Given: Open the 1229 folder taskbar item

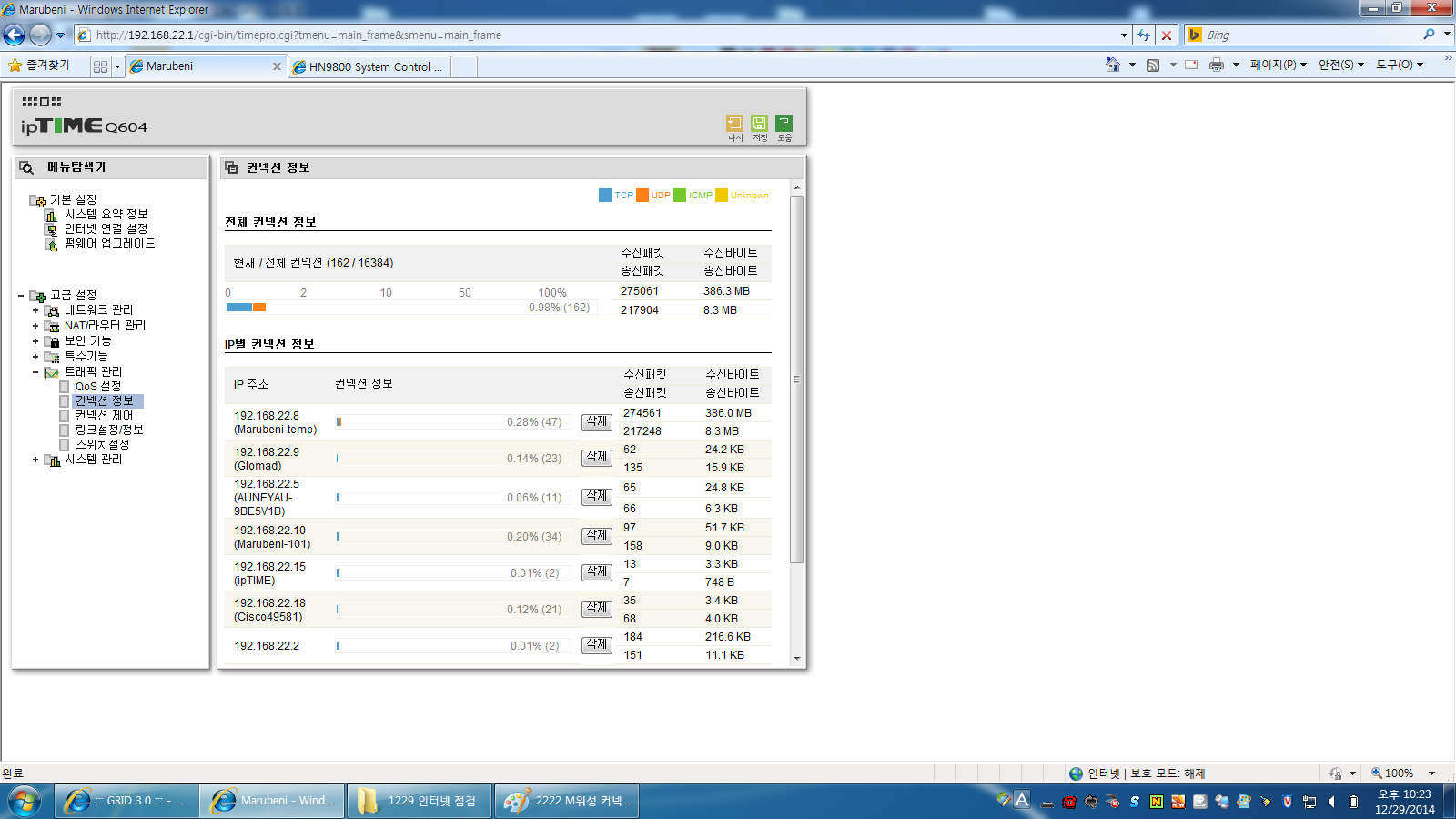Looking at the screenshot, I should [421, 801].
